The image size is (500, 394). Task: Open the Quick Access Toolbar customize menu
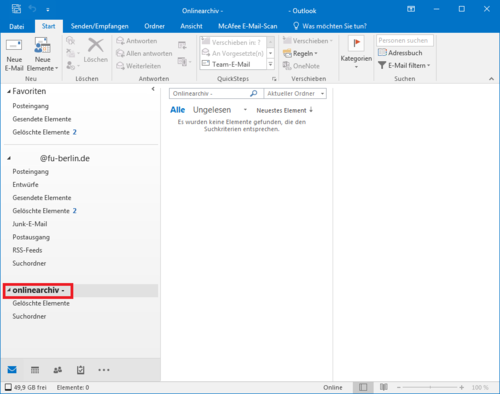click(48, 10)
